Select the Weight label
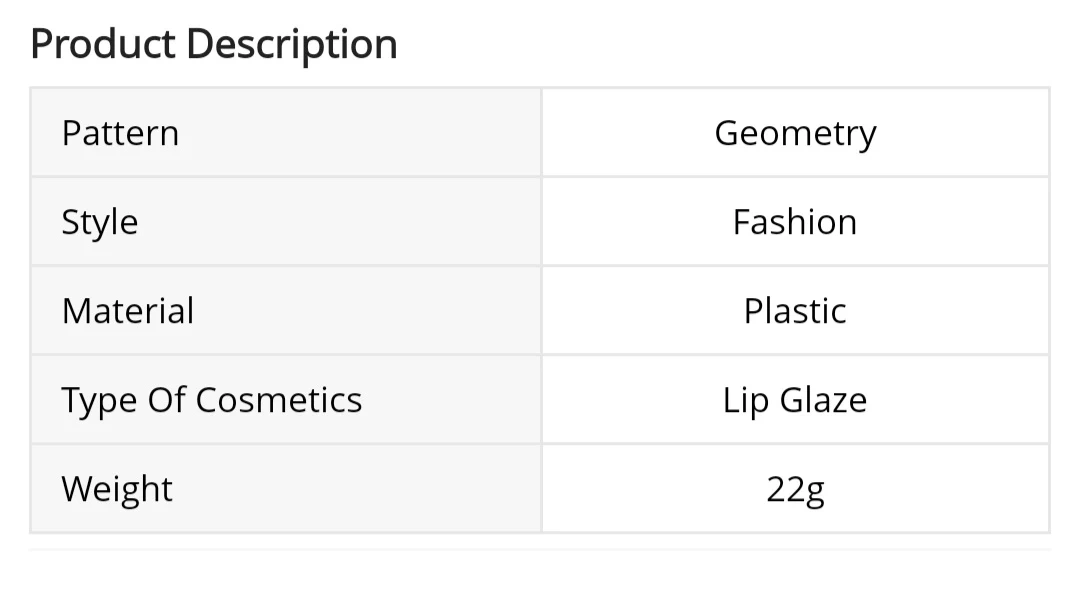The height and width of the screenshot is (605, 1080). pos(117,490)
